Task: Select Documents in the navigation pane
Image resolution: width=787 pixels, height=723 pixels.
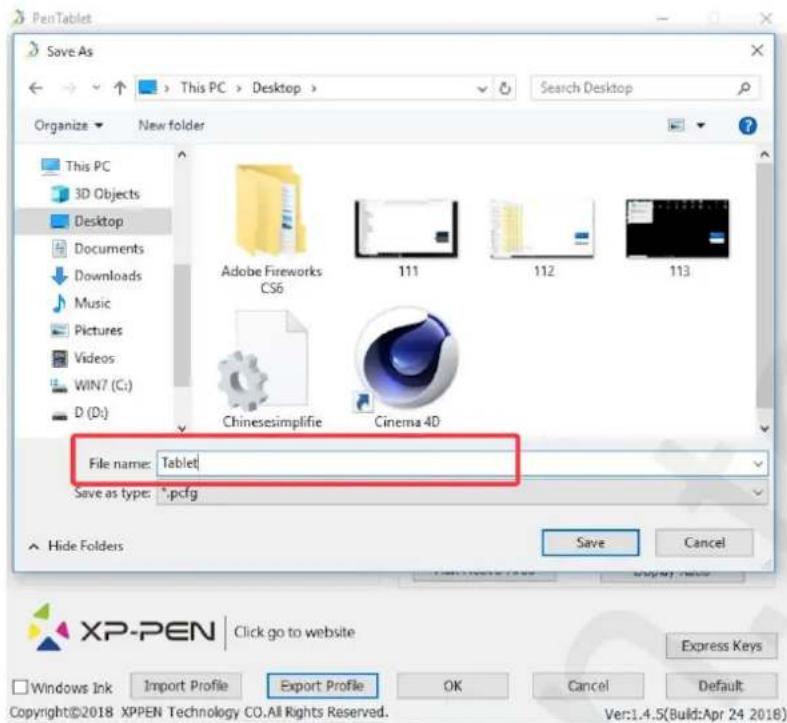Action: tap(98, 249)
